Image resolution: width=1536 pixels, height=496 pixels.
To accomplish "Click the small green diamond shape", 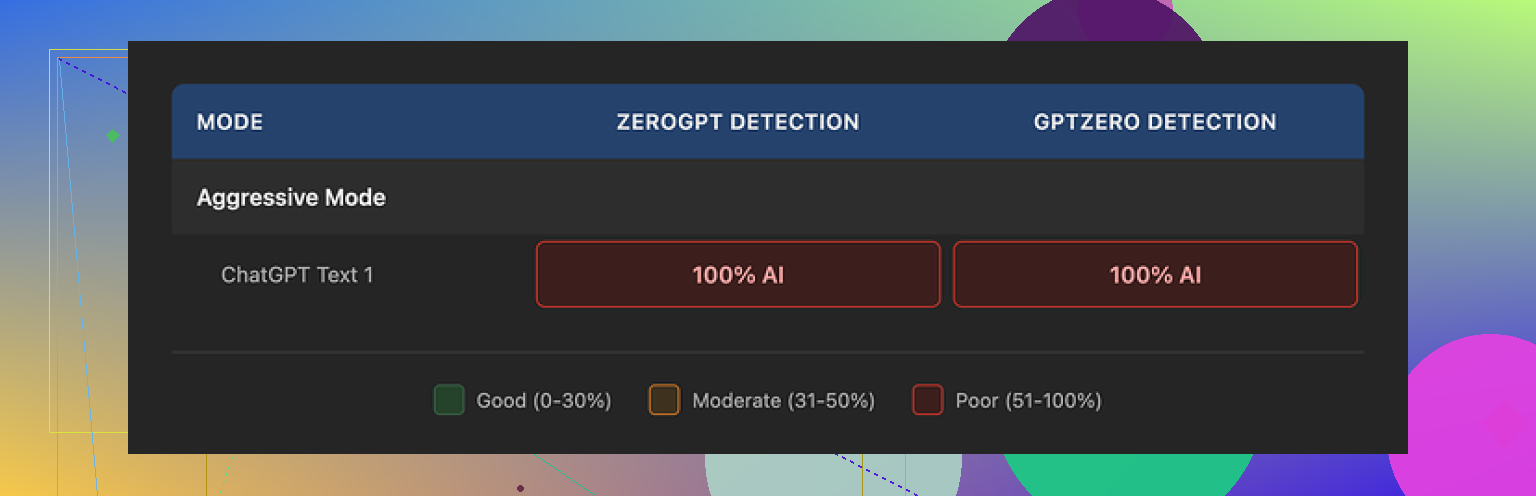I will pyautogui.click(x=113, y=135).
